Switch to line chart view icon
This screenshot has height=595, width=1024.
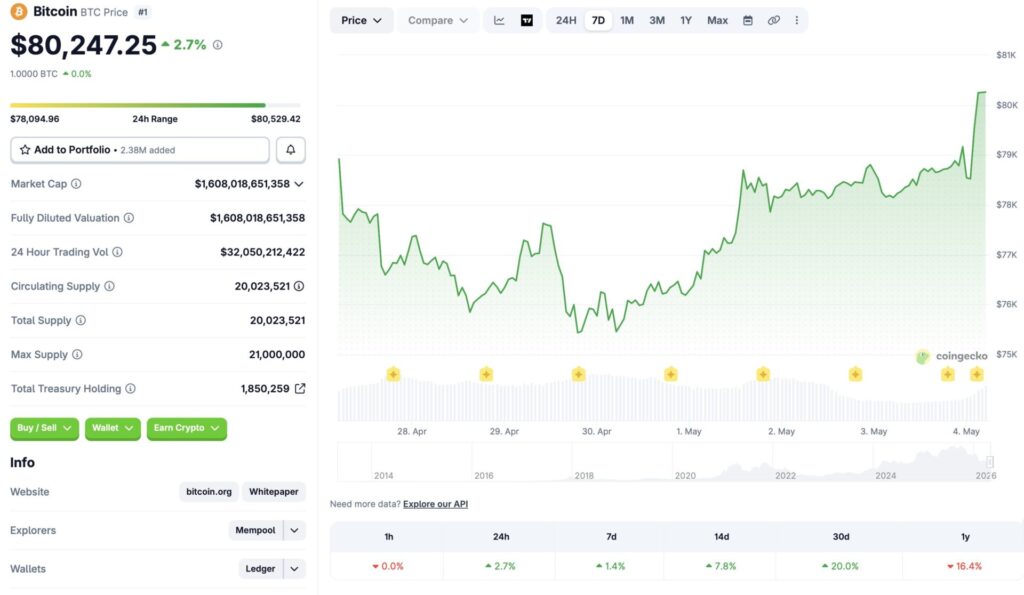499,20
